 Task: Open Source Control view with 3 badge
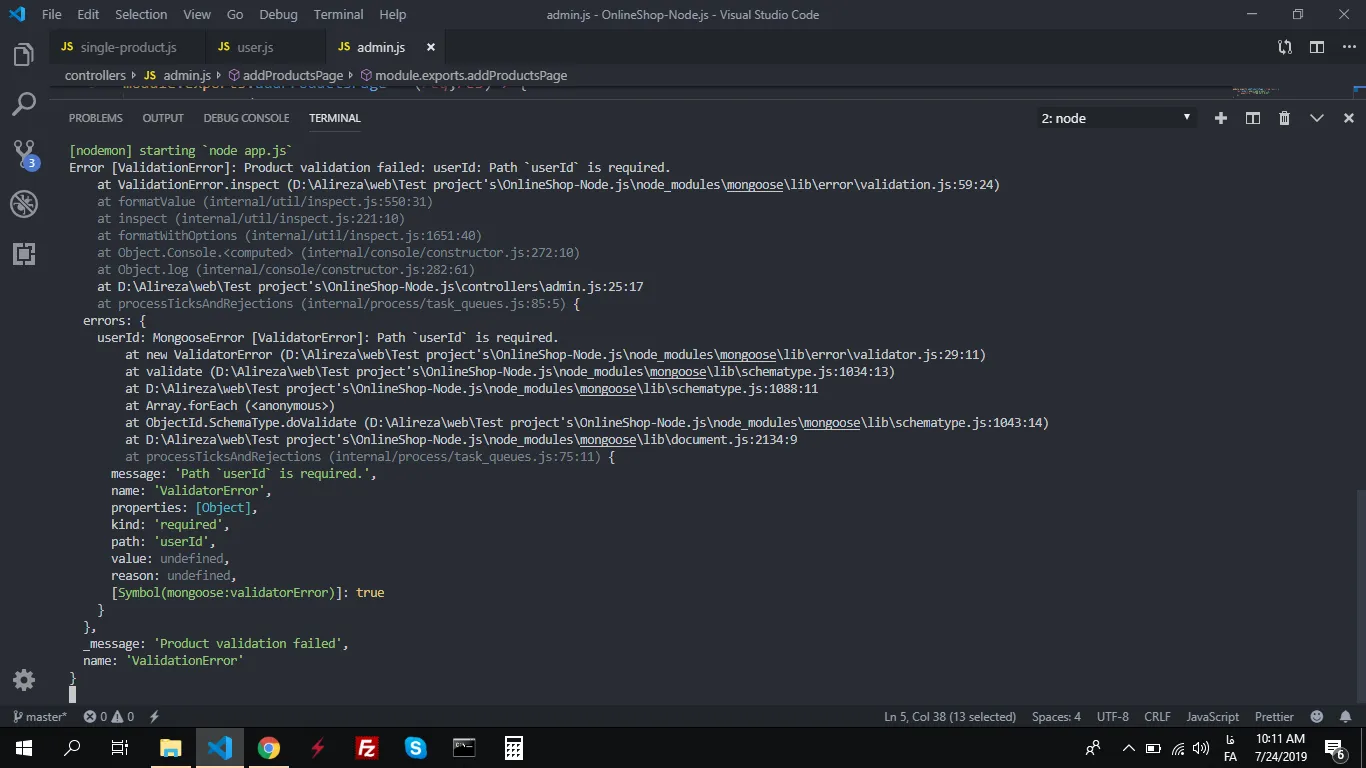click(x=24, y=154)
